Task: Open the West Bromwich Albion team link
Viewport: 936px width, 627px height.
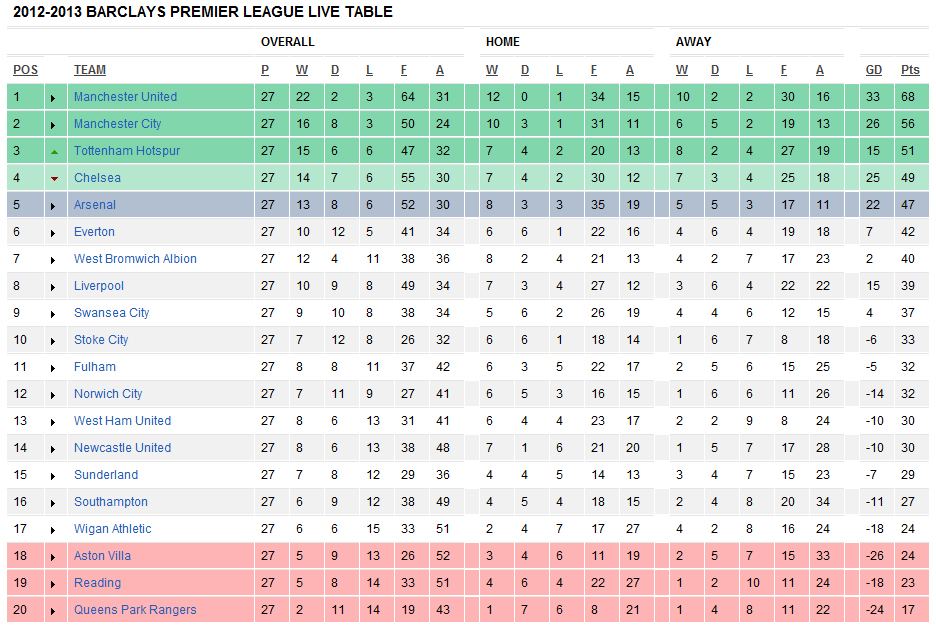Action: (135, 259)
